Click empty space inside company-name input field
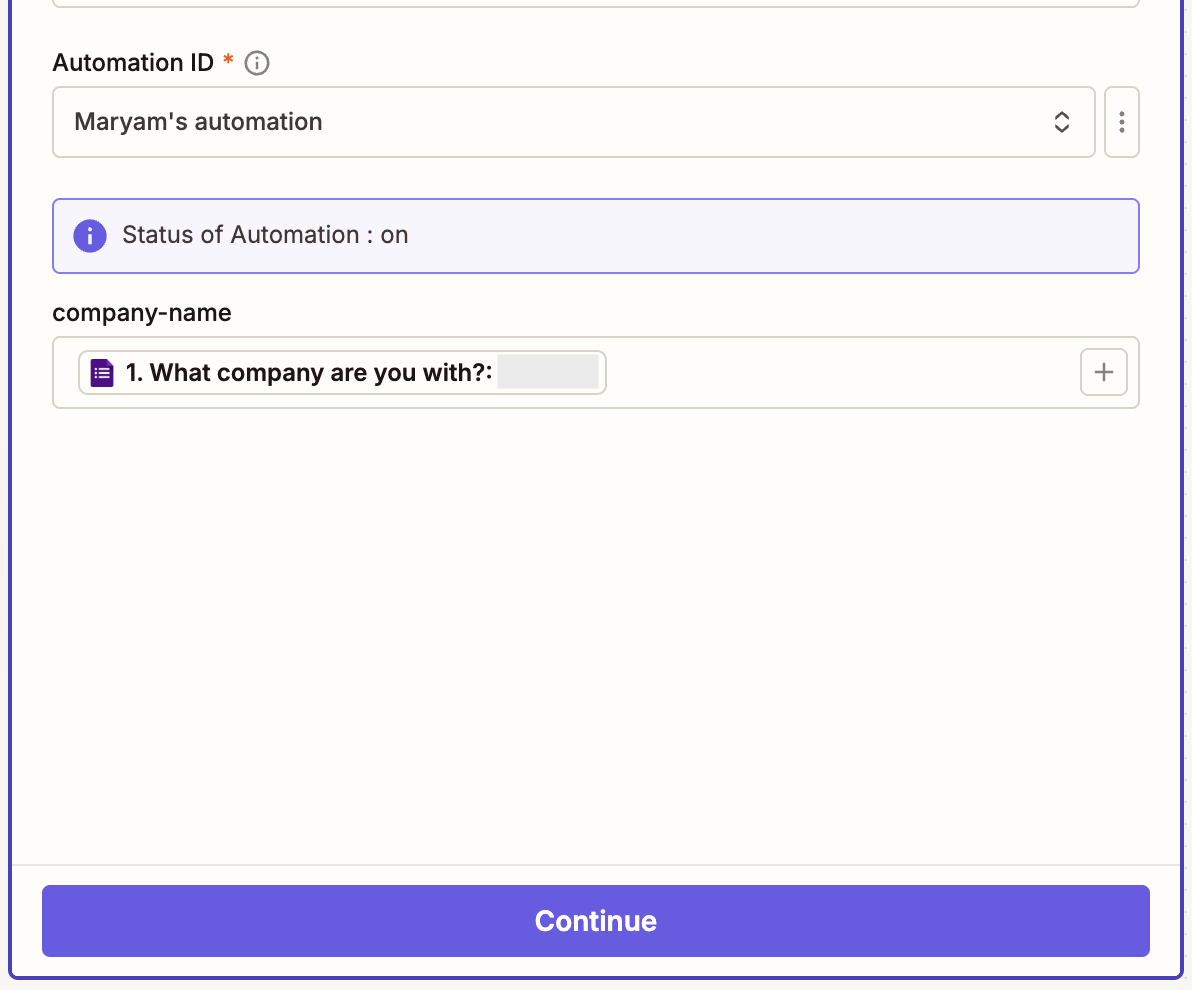Screen dimensions: 1192x990 tap(840, 373)
